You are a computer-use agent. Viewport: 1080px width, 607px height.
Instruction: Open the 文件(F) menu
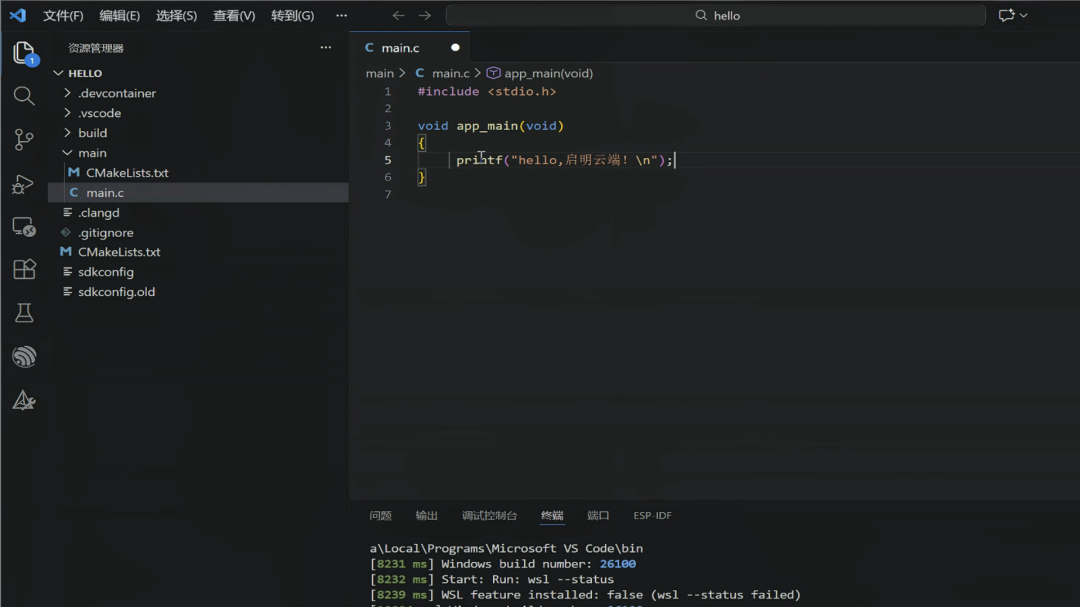pos(63,15)
